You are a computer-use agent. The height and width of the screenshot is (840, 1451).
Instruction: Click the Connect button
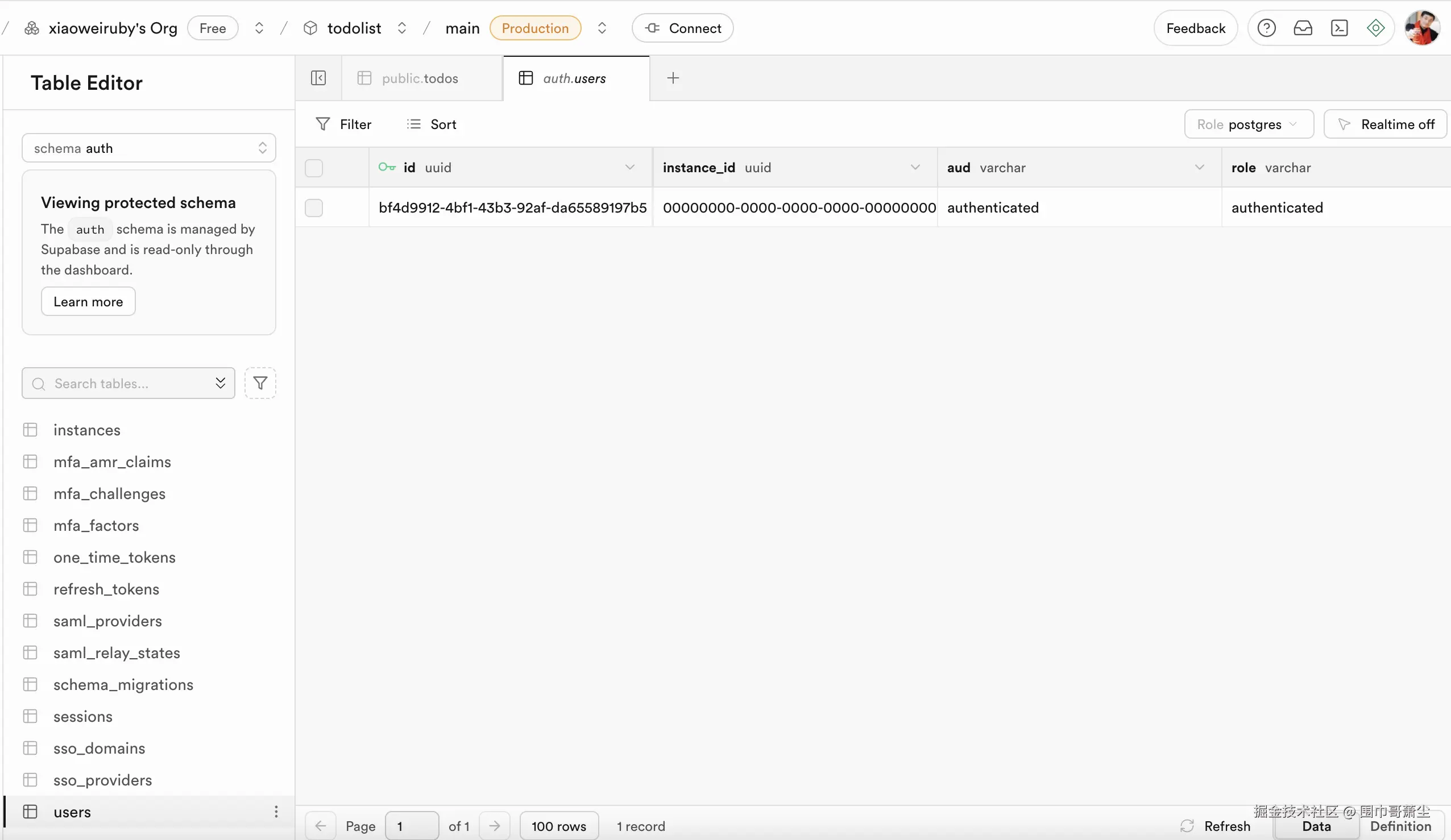[x=682, y=28]
